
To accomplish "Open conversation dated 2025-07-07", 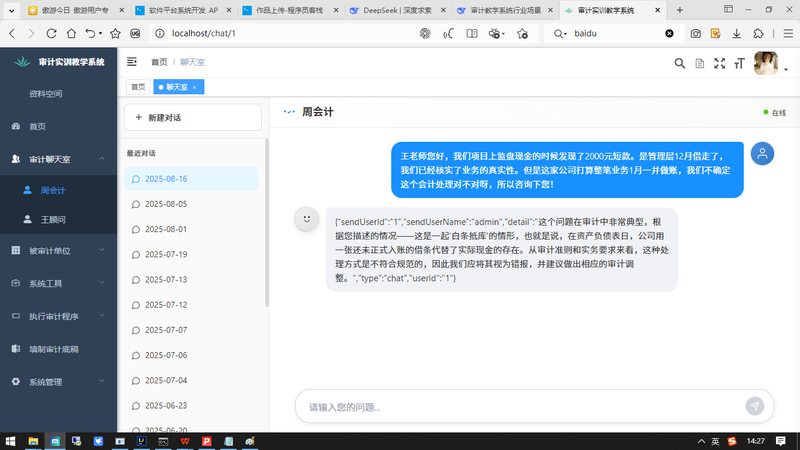I will click(191, 330).
